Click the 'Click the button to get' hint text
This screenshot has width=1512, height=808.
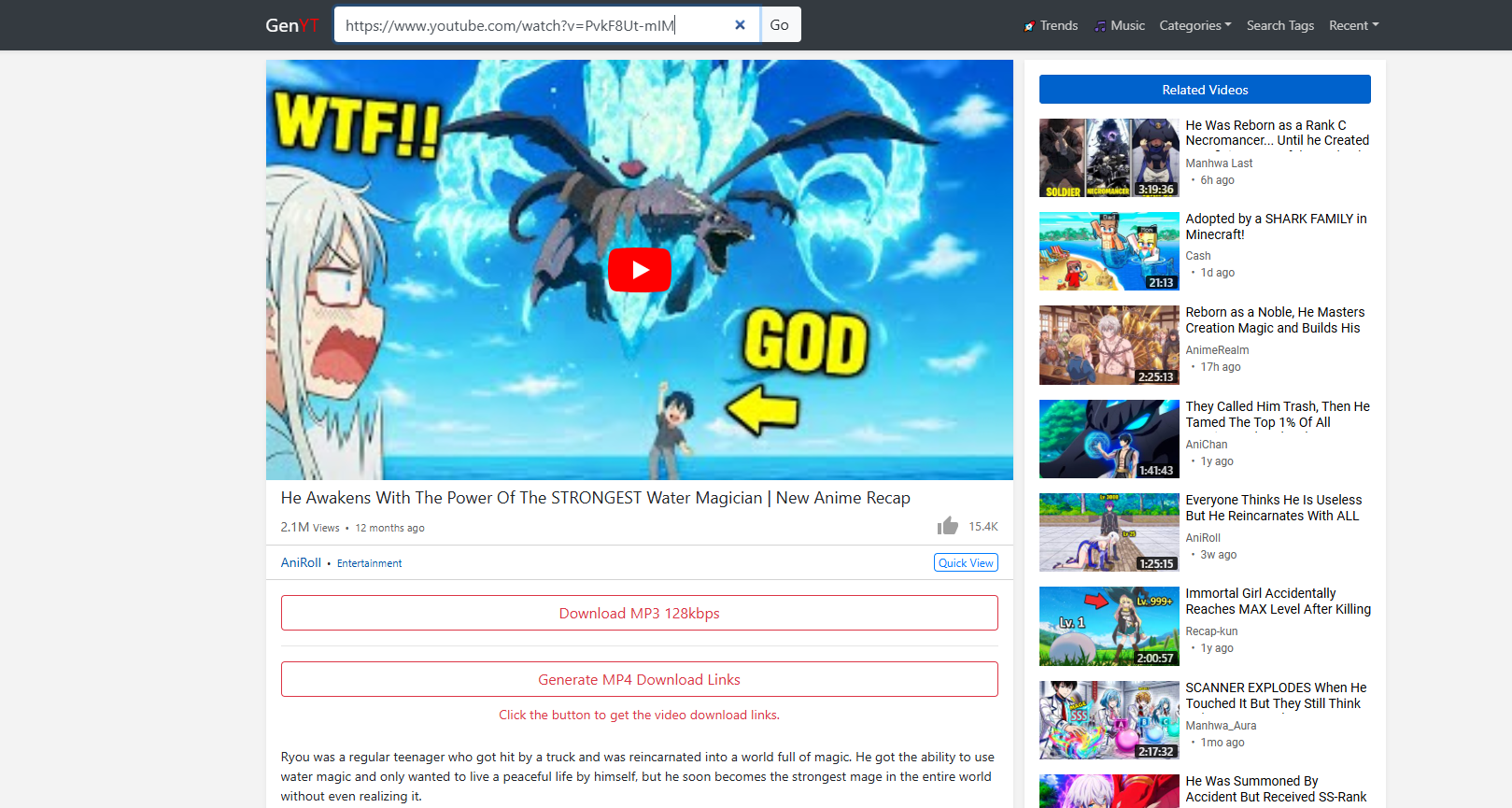point(639,715)
